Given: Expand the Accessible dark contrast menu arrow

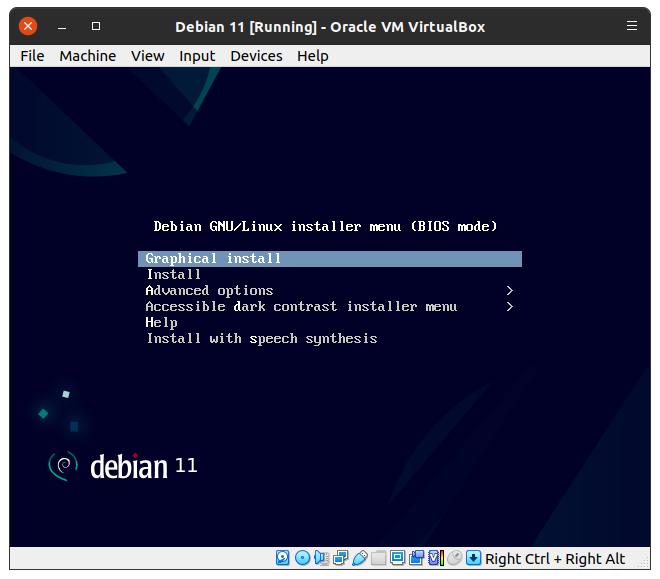Looking at the screenshot, I should click(510, 307).
